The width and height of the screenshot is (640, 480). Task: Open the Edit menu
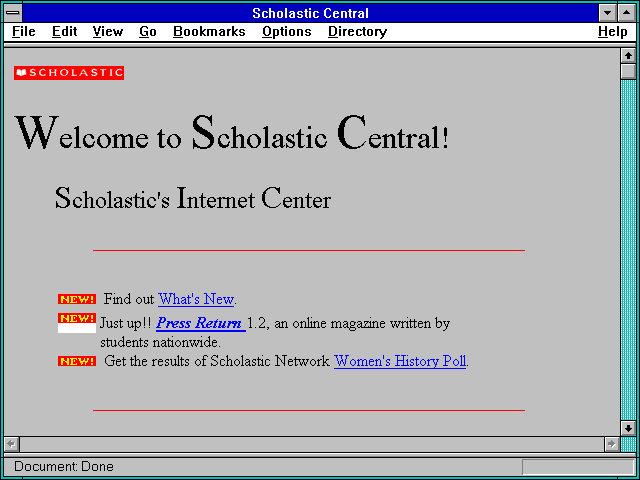point(64,32)
